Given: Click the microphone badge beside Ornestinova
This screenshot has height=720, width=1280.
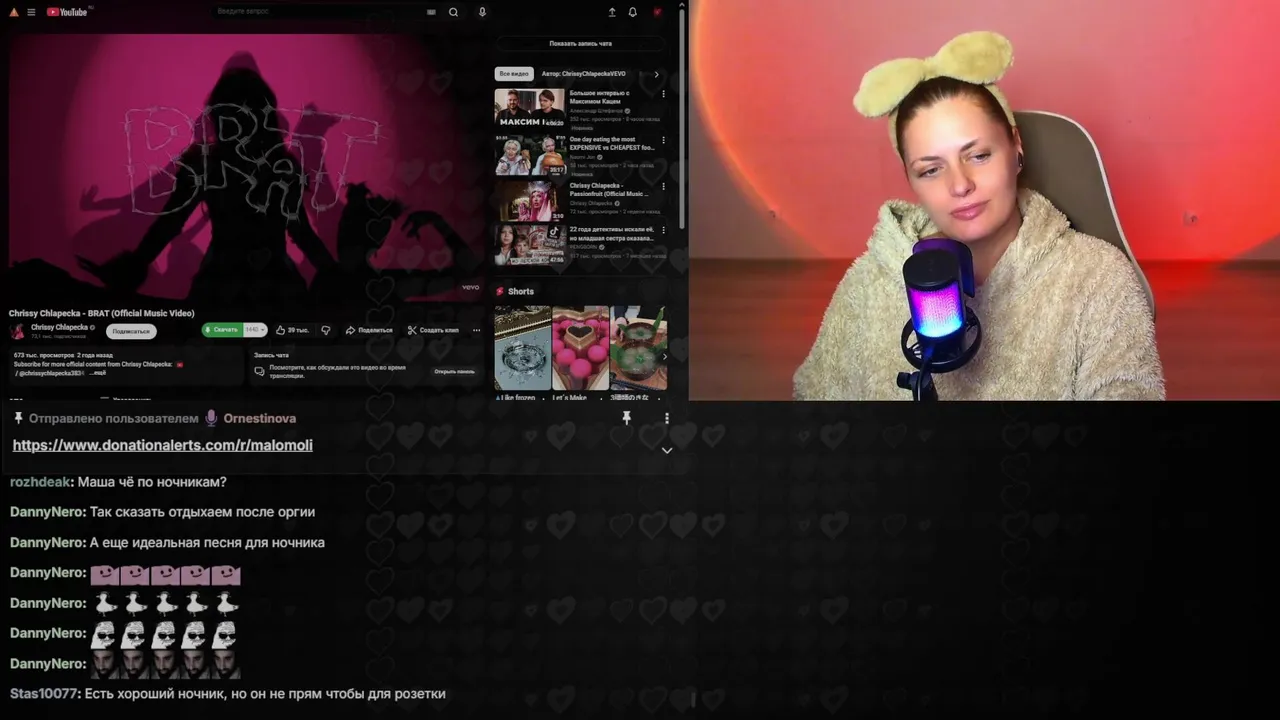Looking at the screenshot, I should [211, 418].
